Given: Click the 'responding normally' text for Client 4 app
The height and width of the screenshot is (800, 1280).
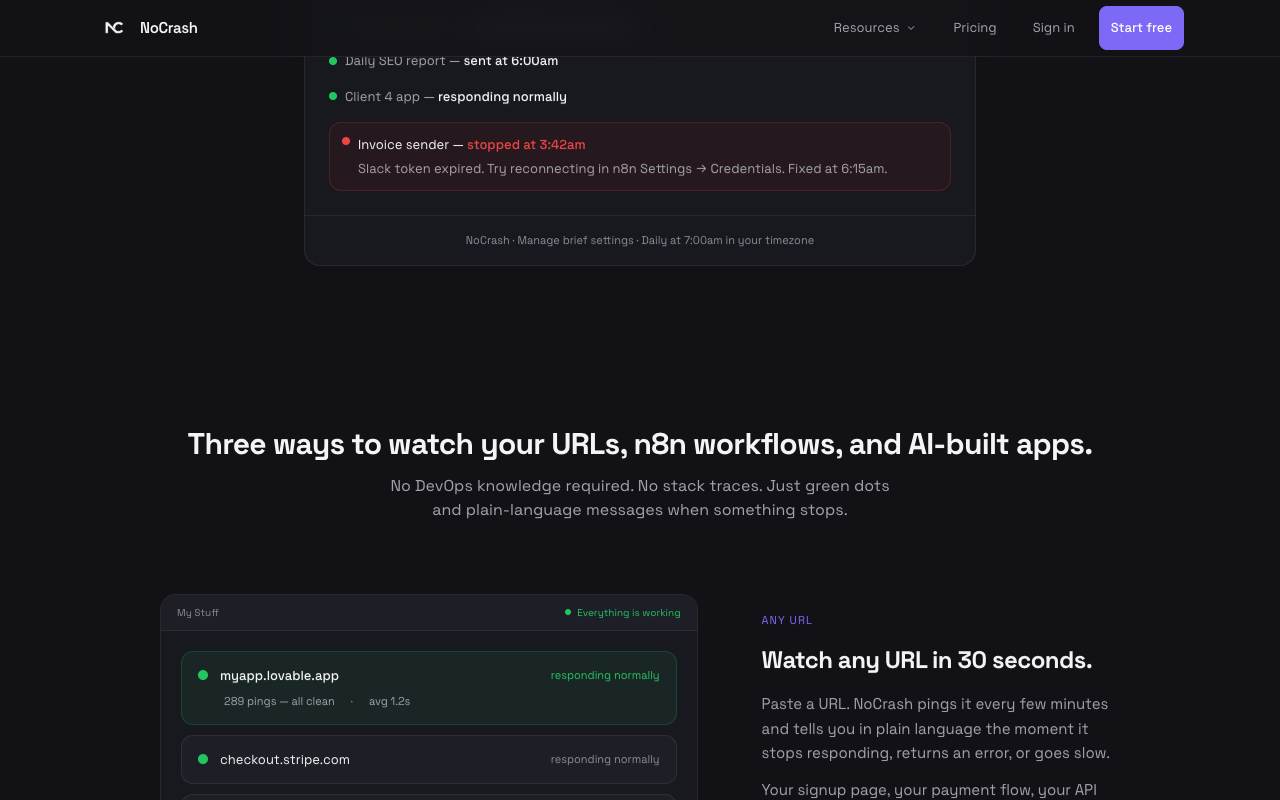Looking at the screenshot, I should [502, 96].
